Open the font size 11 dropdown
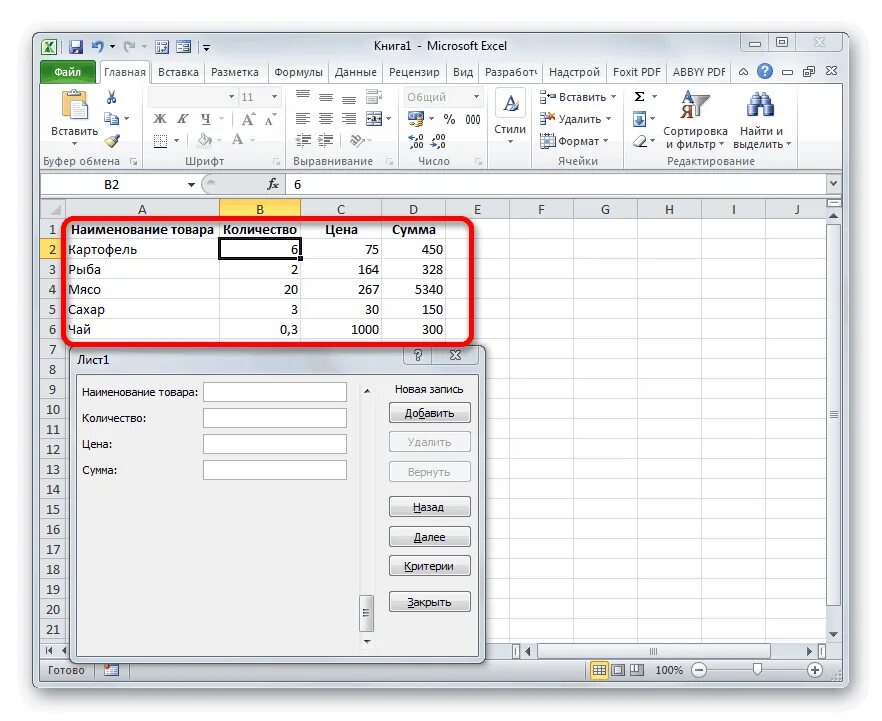Viewport: 882px width, 721px height. (x=274, y=97)
